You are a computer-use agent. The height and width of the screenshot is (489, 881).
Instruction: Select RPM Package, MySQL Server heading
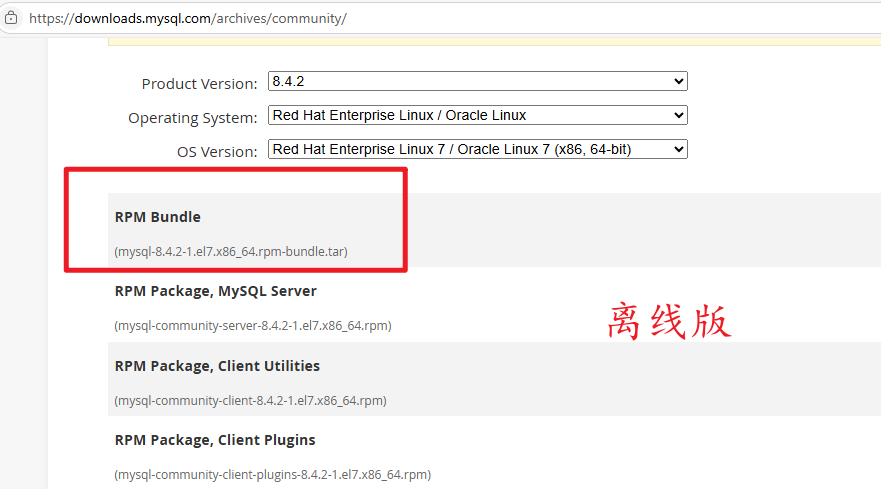216,291
